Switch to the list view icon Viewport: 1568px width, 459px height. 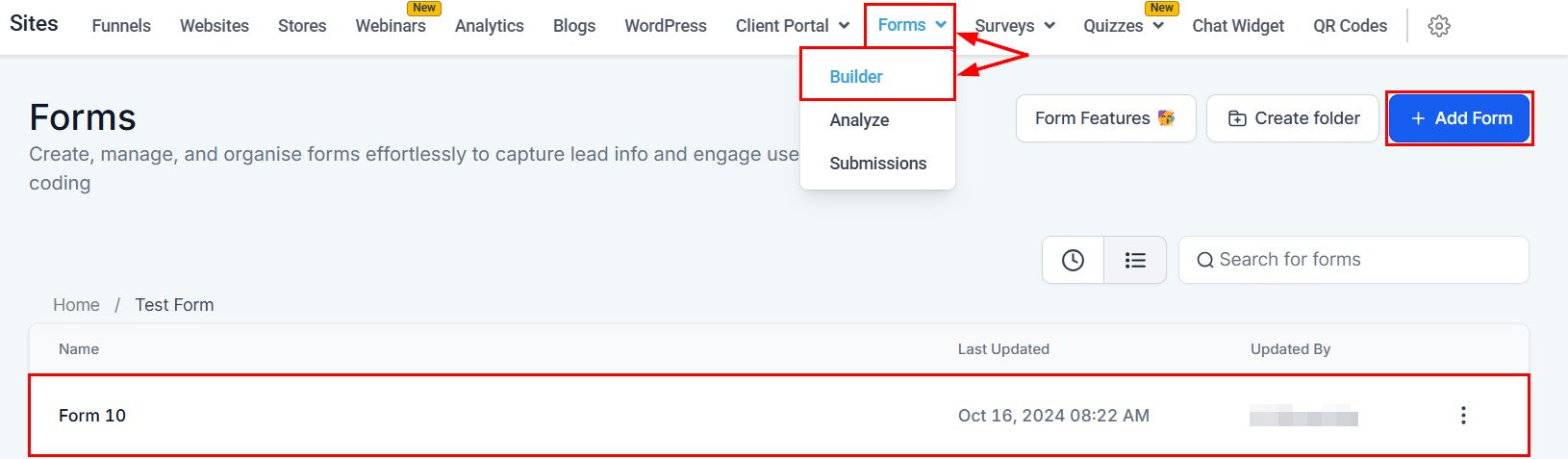coord(1135,260)
